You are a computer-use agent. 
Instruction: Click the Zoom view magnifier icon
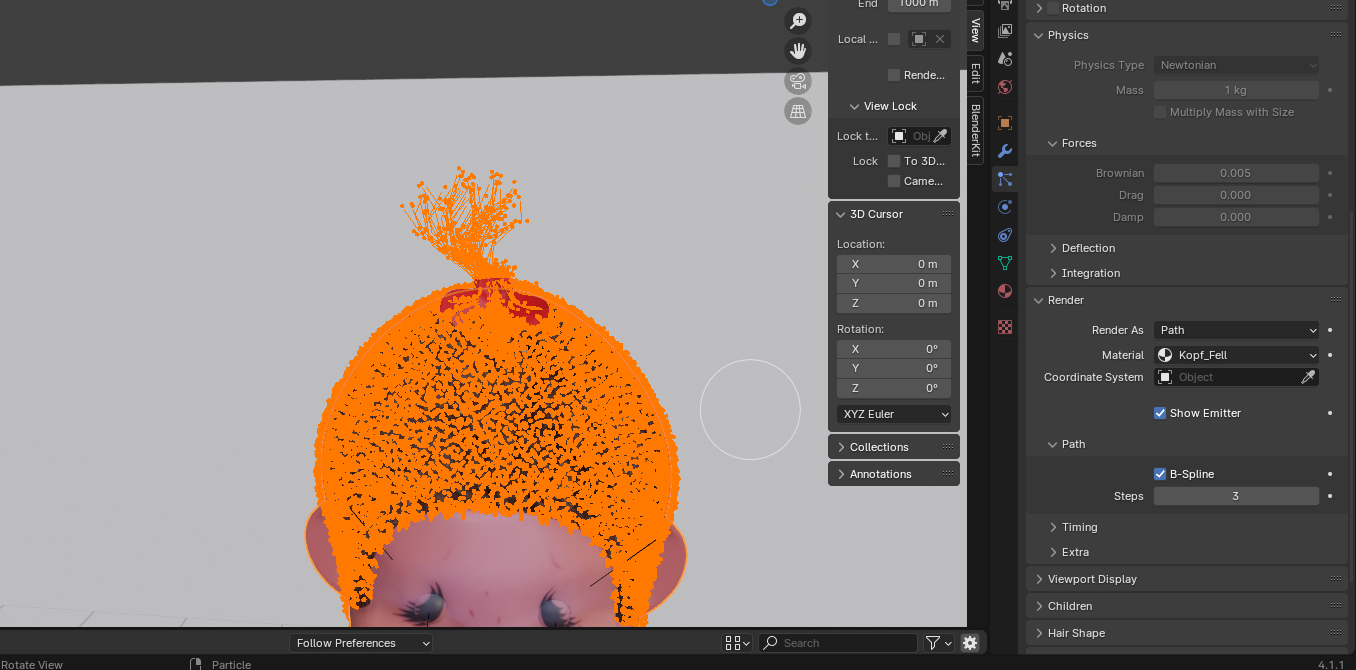coord(798,21)
